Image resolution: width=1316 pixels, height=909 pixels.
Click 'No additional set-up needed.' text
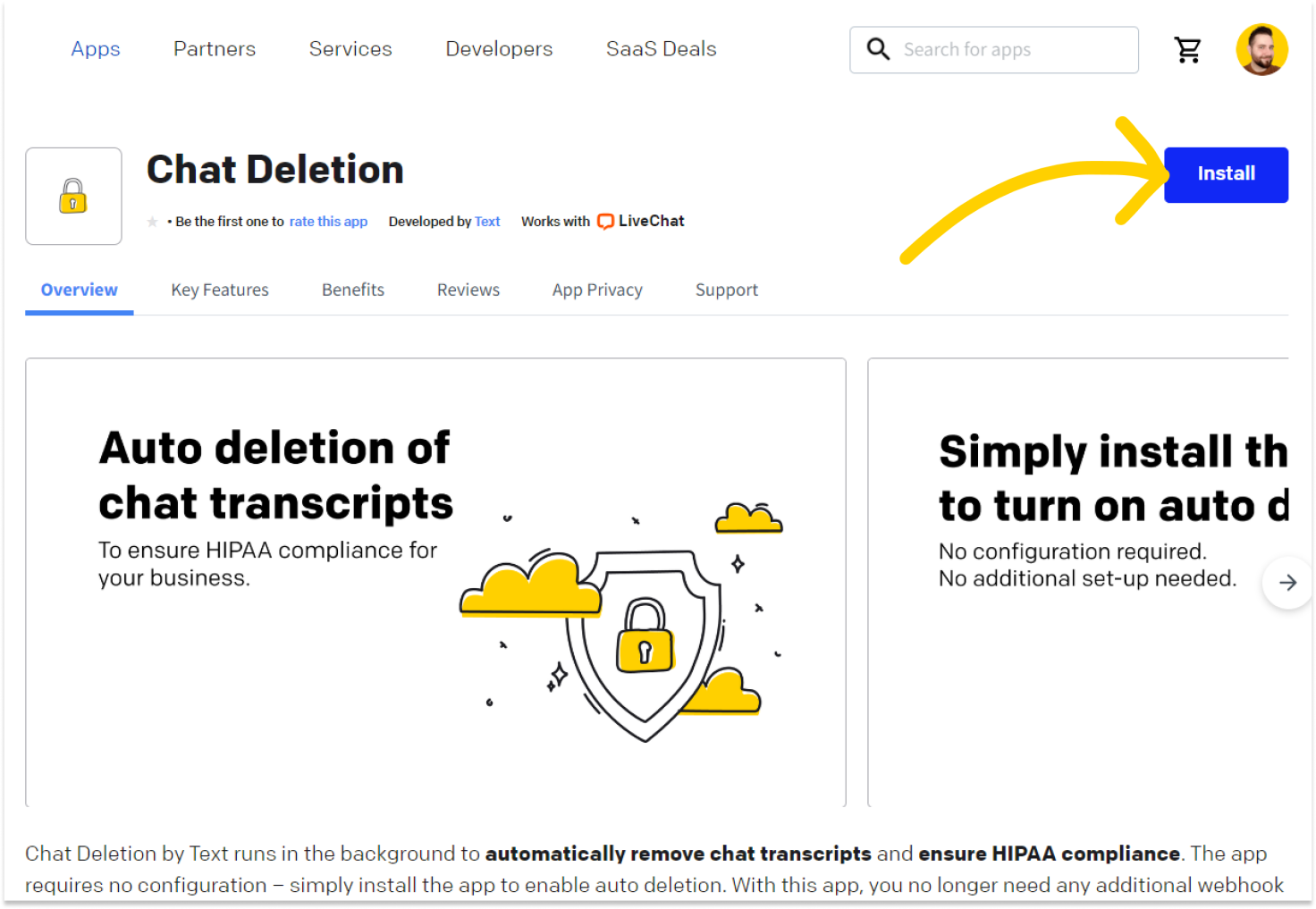click(x=1088, y=579)
